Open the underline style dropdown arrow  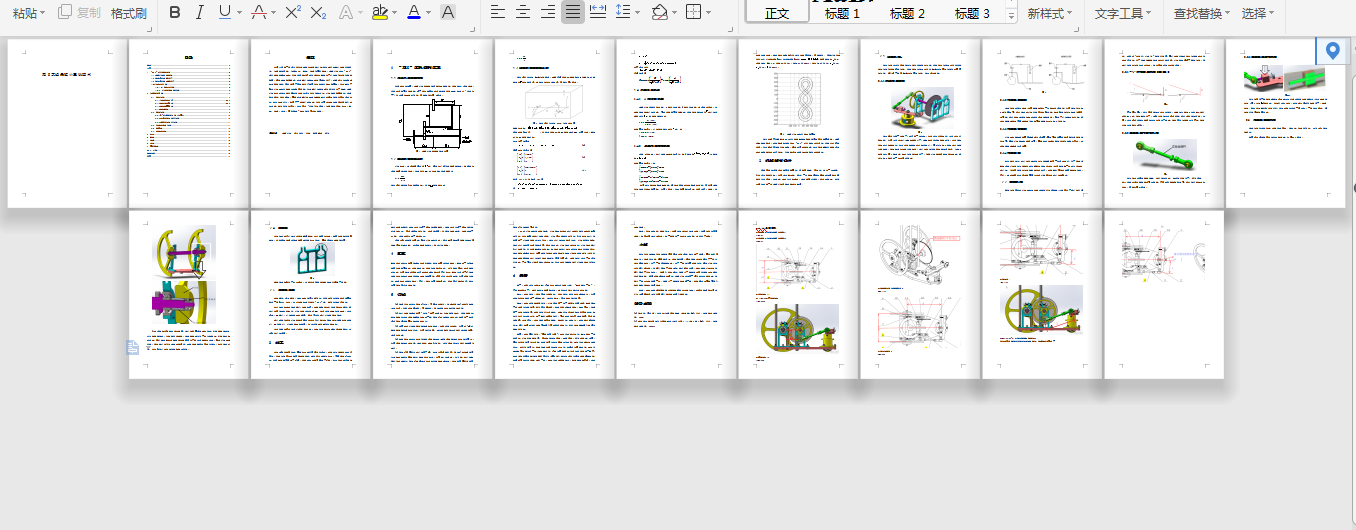239,13
